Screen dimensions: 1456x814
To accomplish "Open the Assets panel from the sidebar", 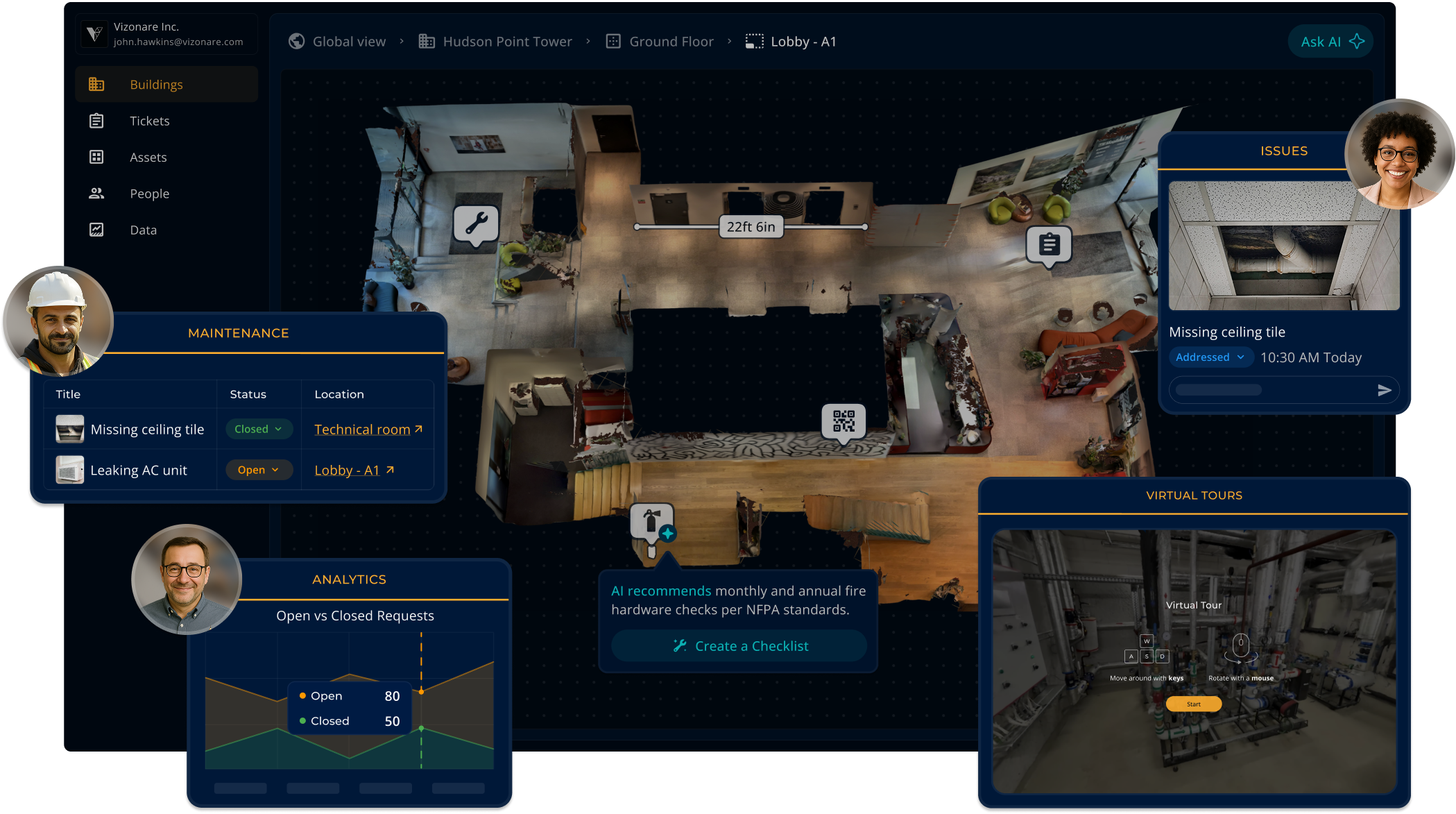I will pos(98,157).
